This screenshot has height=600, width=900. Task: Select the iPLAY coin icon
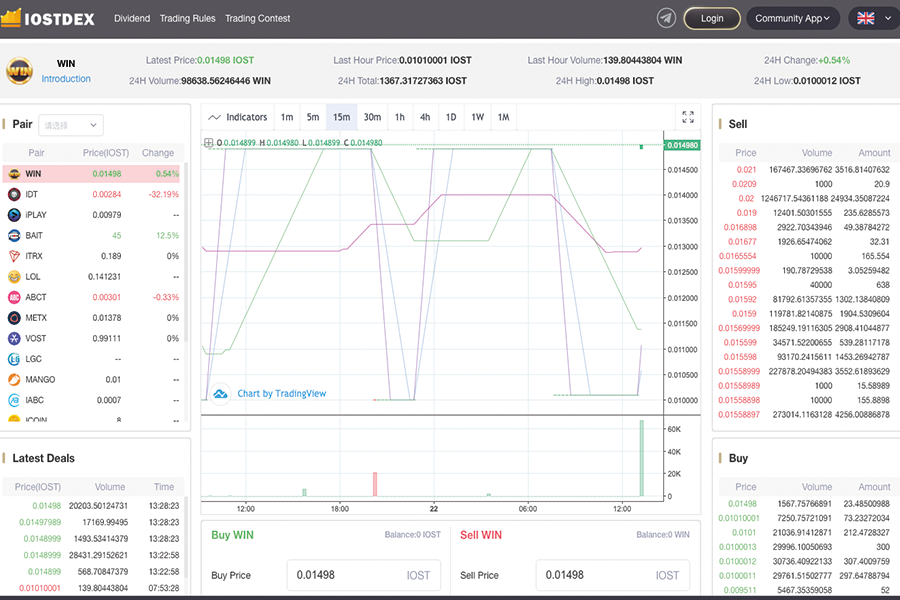point(14,215)
